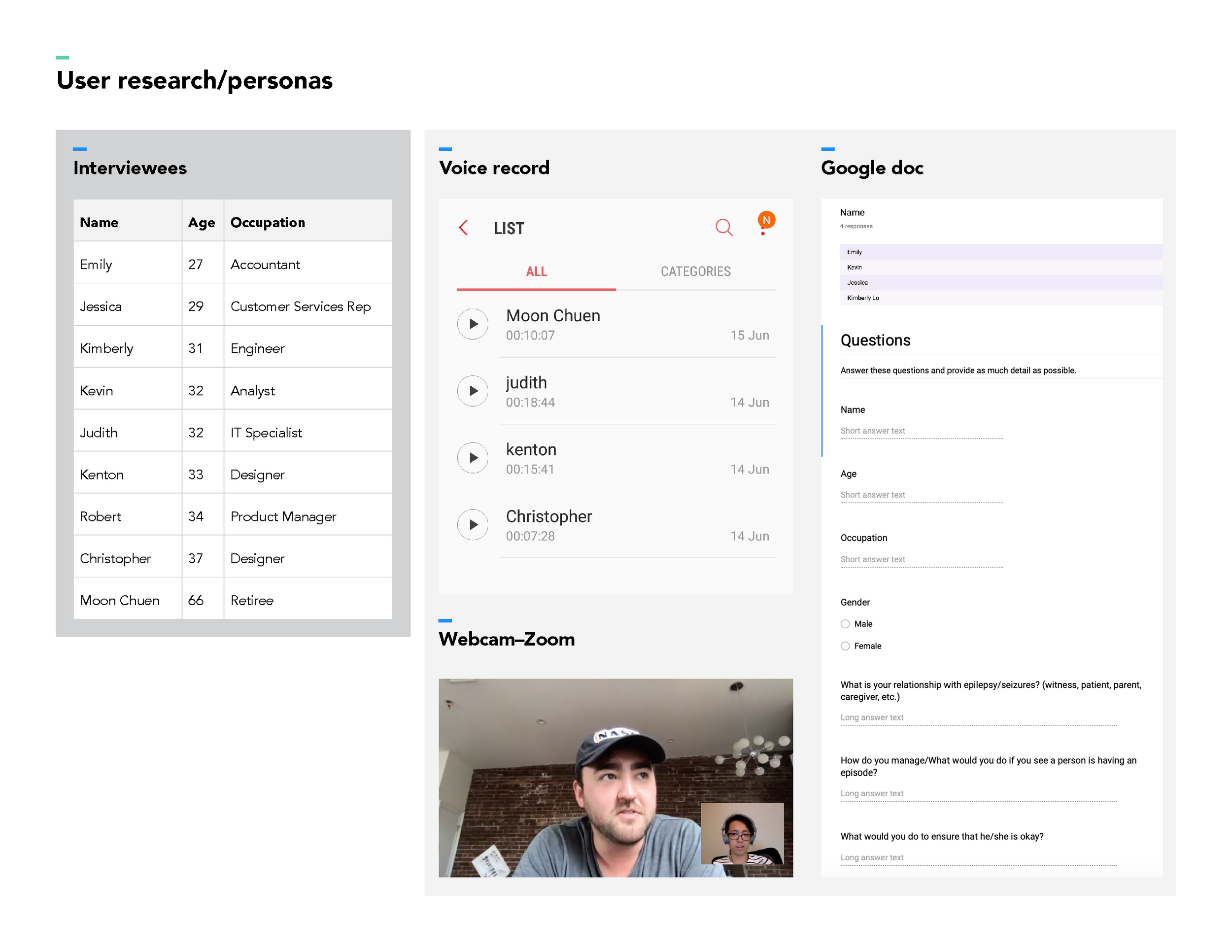Play the Moon Chuen recording
Viewport: 1232px width, 952px height.
pos(473,324)
